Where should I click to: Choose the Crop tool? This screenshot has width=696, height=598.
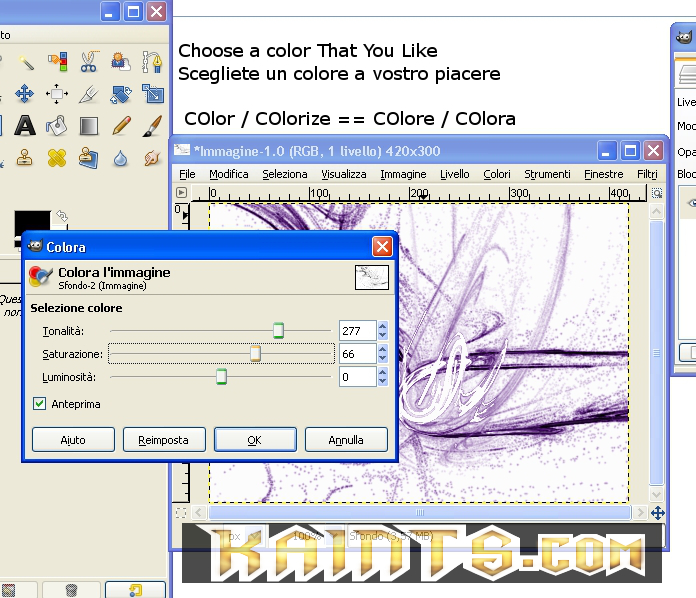click(89, 94)
